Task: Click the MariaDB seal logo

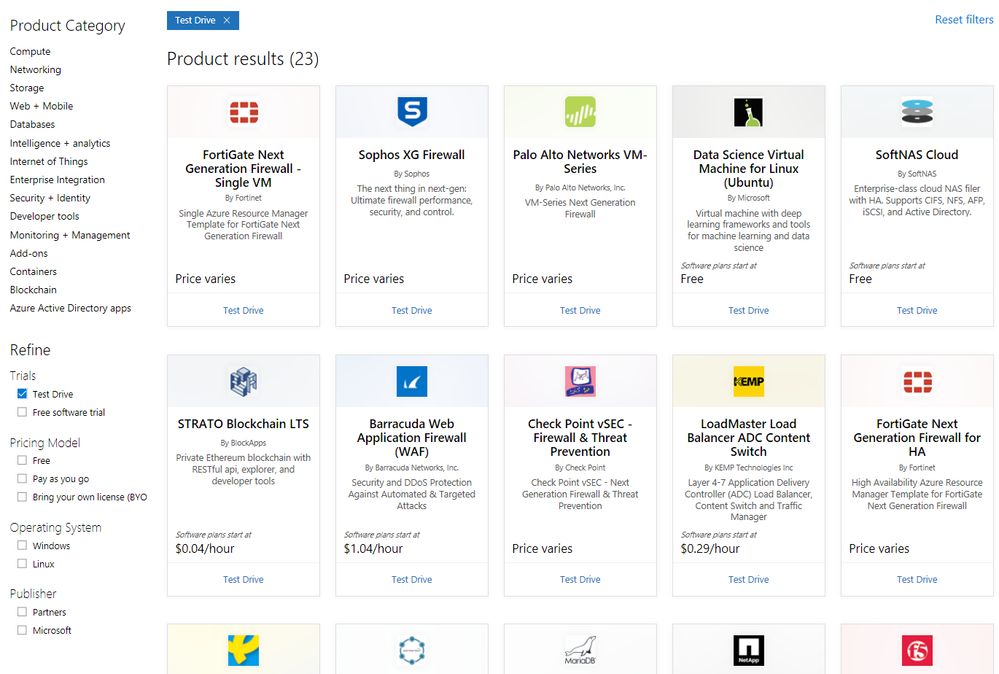Action: (x=580, y=650)
